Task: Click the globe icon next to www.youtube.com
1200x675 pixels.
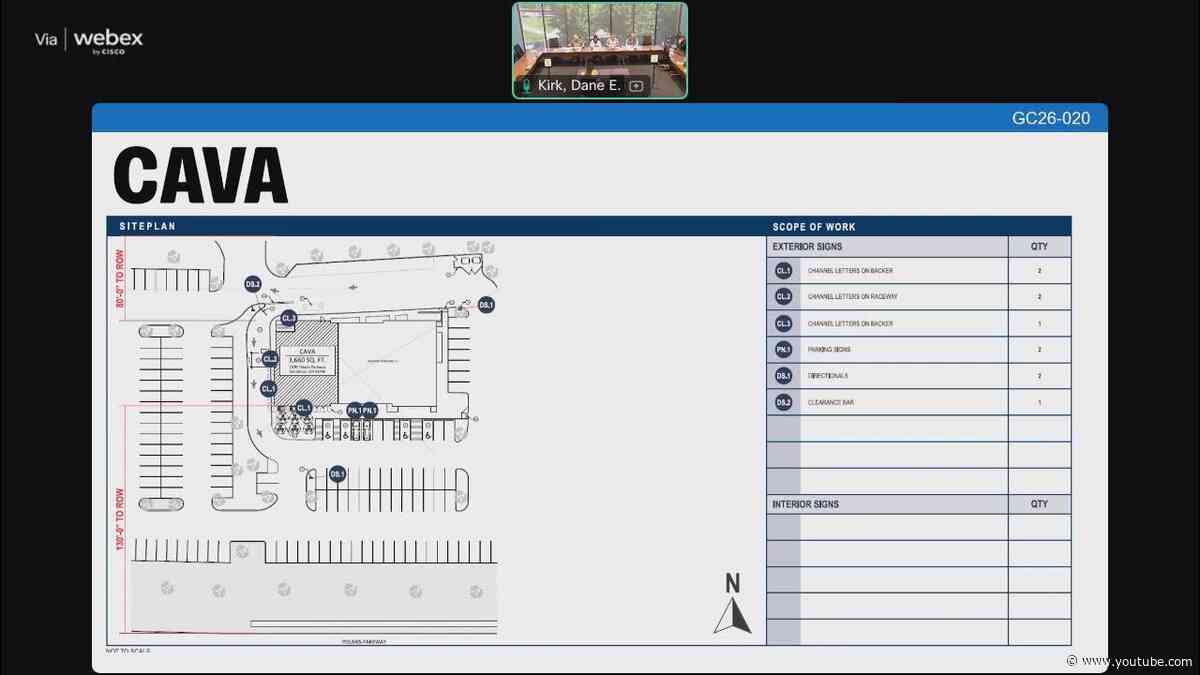Action: pos(1072,661)
